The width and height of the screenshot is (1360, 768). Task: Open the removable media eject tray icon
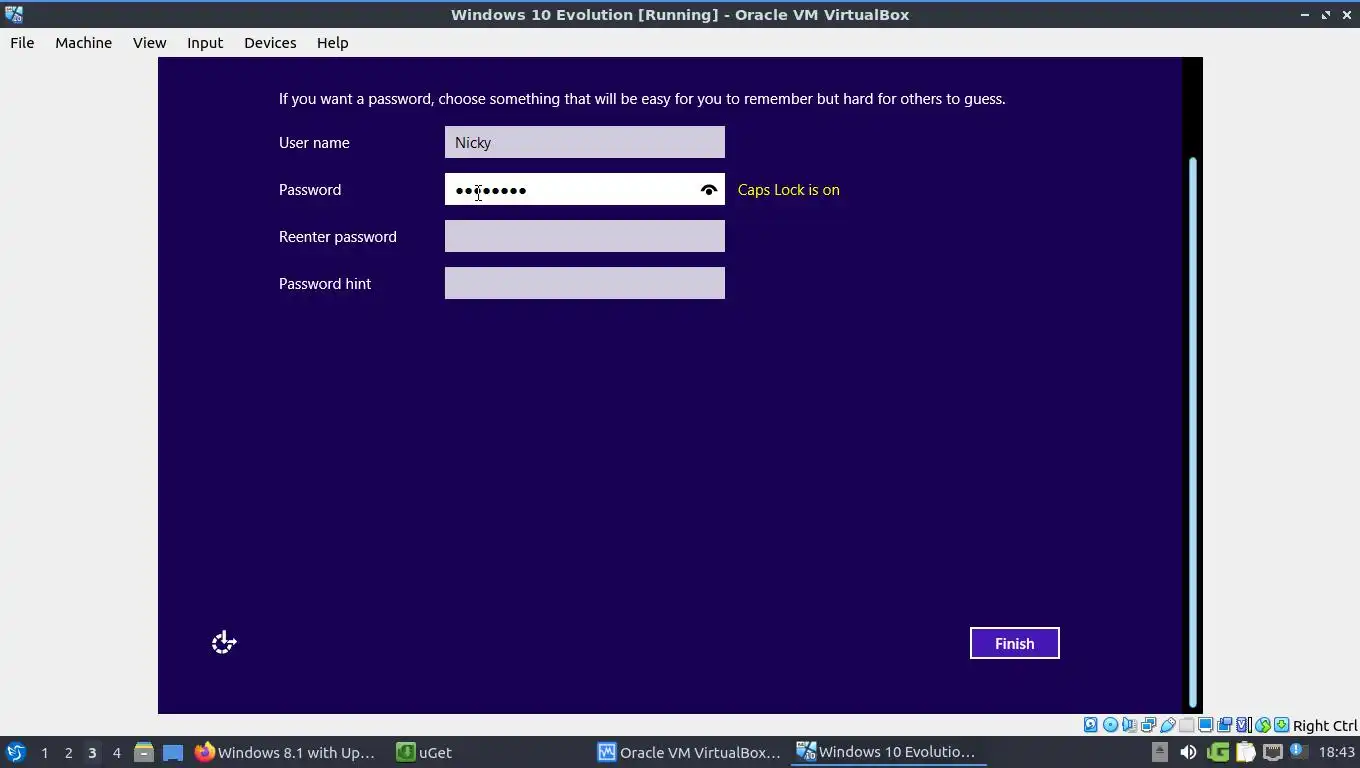1160,752
